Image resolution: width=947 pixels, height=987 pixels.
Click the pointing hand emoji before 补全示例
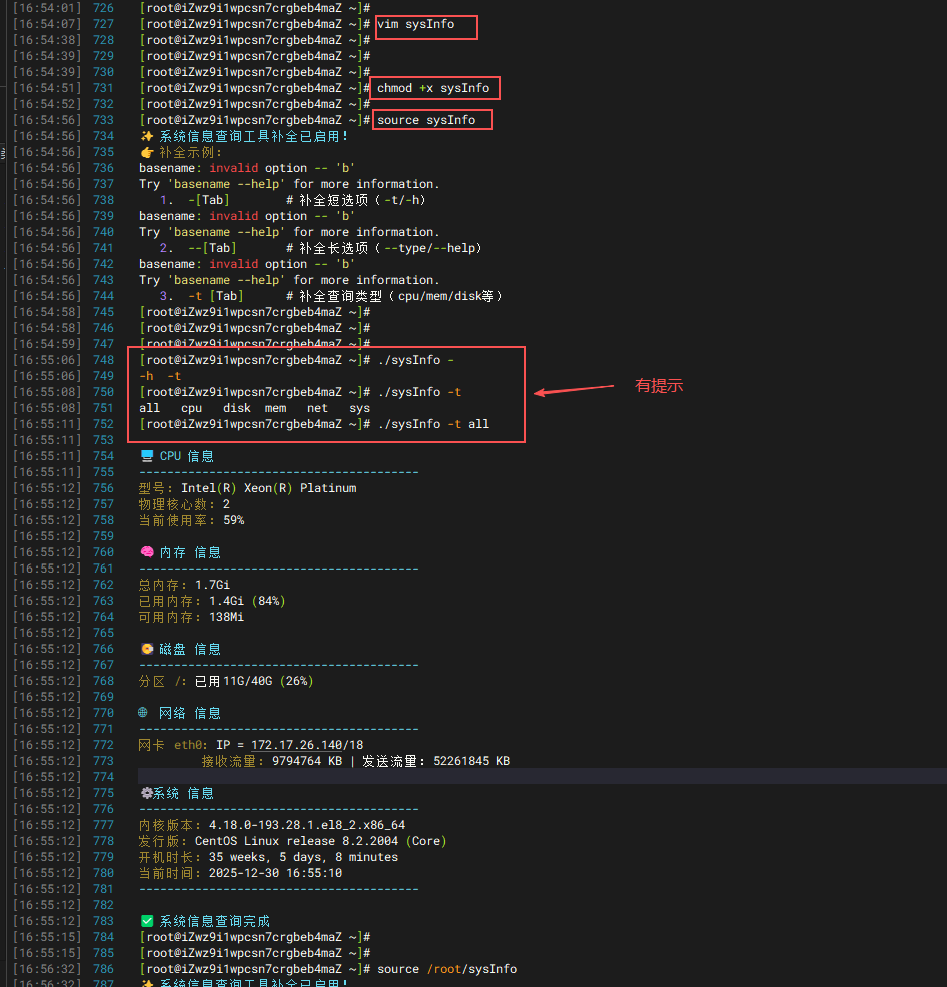click(147, 152)
